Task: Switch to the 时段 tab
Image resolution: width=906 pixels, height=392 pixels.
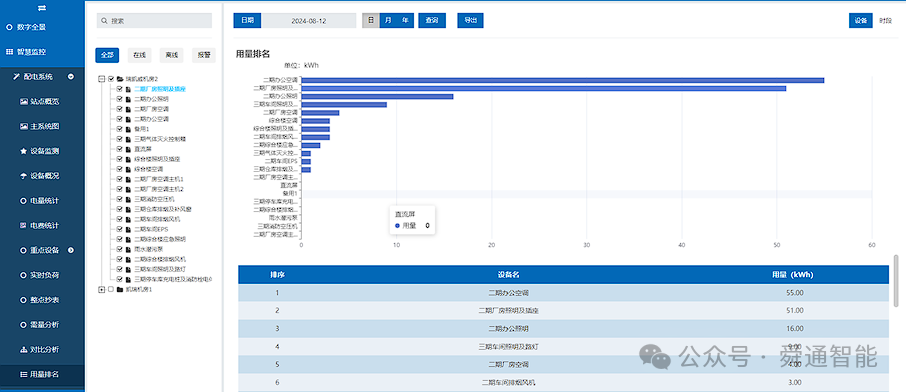Action: (x=885, y=20)
